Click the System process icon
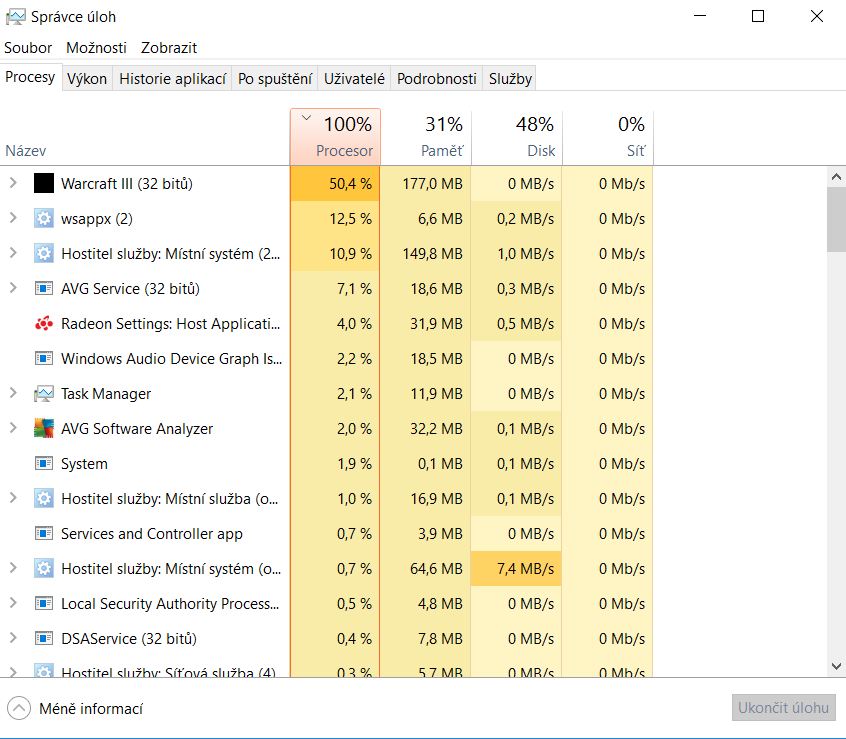This screenshot has width=846, height=739. click(x=44, y=464)
